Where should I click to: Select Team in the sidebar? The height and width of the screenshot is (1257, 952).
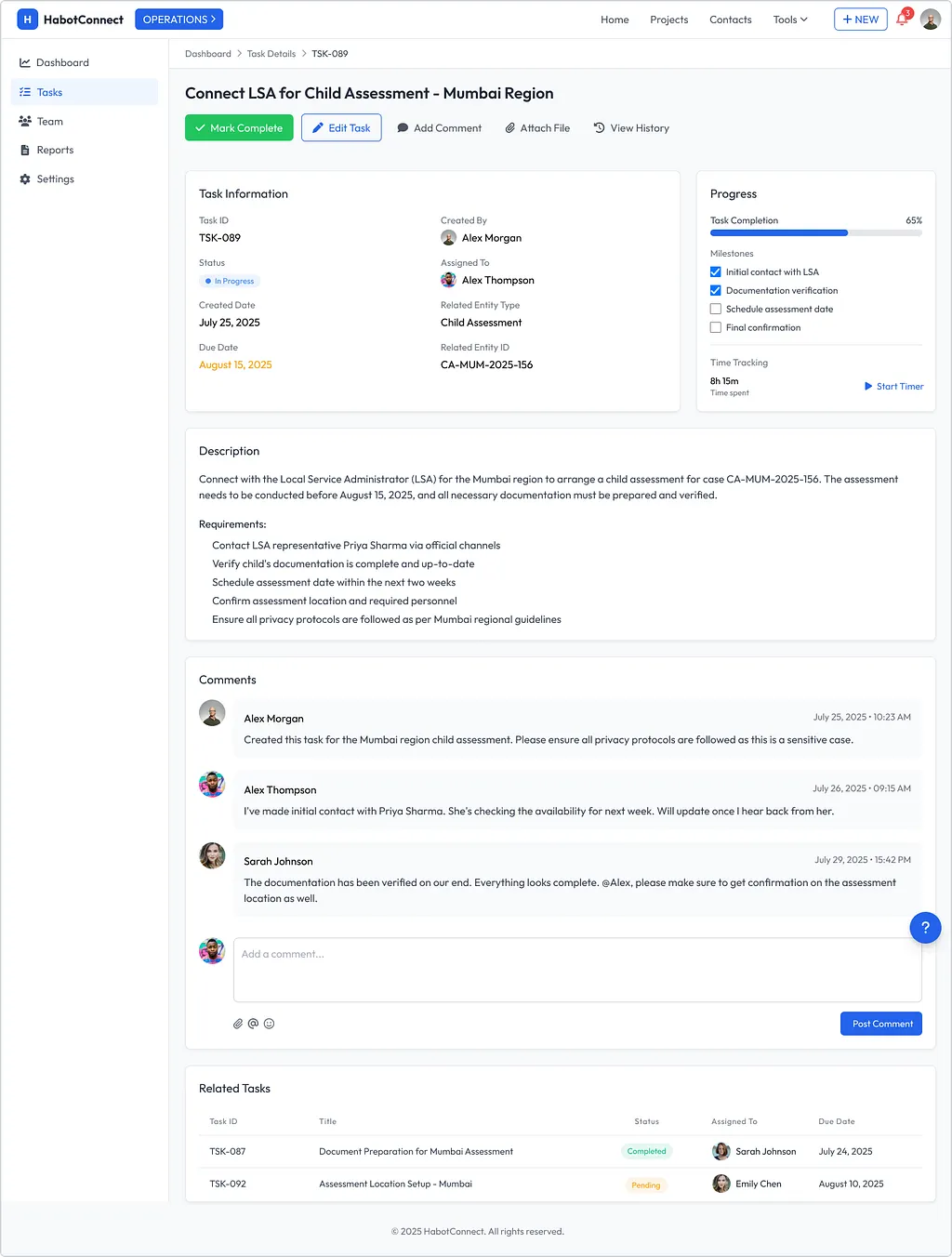tap(85, 121)
